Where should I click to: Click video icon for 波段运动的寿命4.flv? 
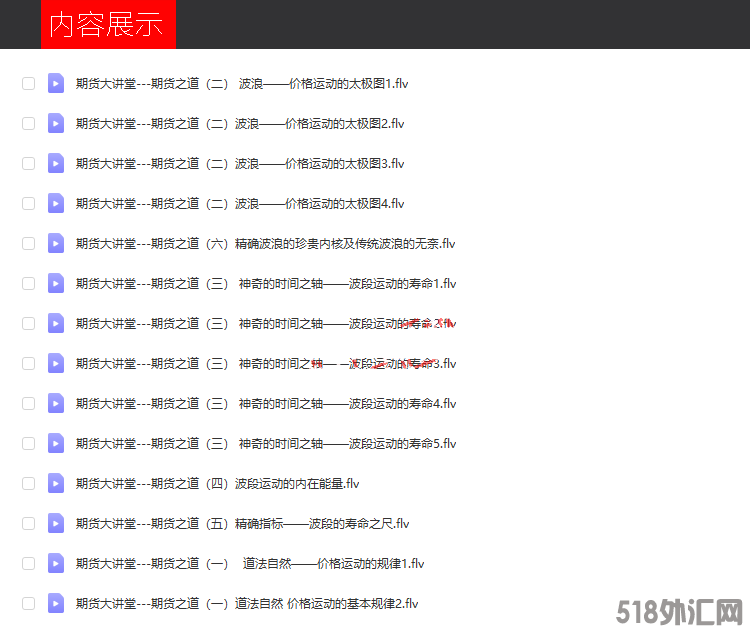point(56,404)
